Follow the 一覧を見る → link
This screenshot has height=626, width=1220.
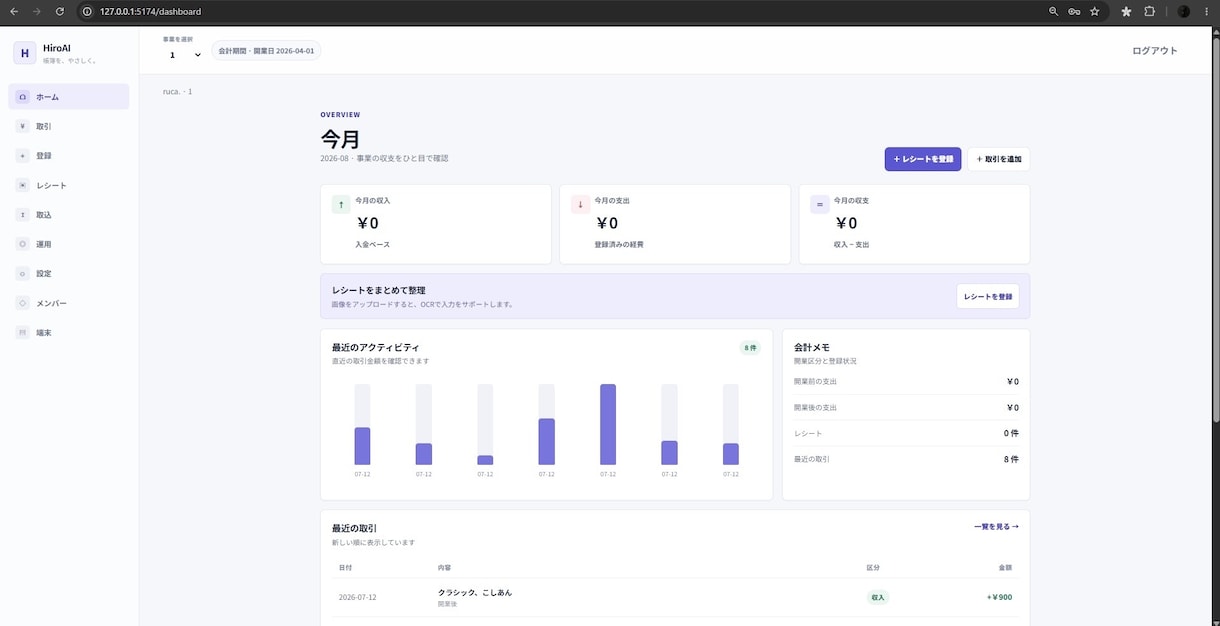(x=996, y=526)
